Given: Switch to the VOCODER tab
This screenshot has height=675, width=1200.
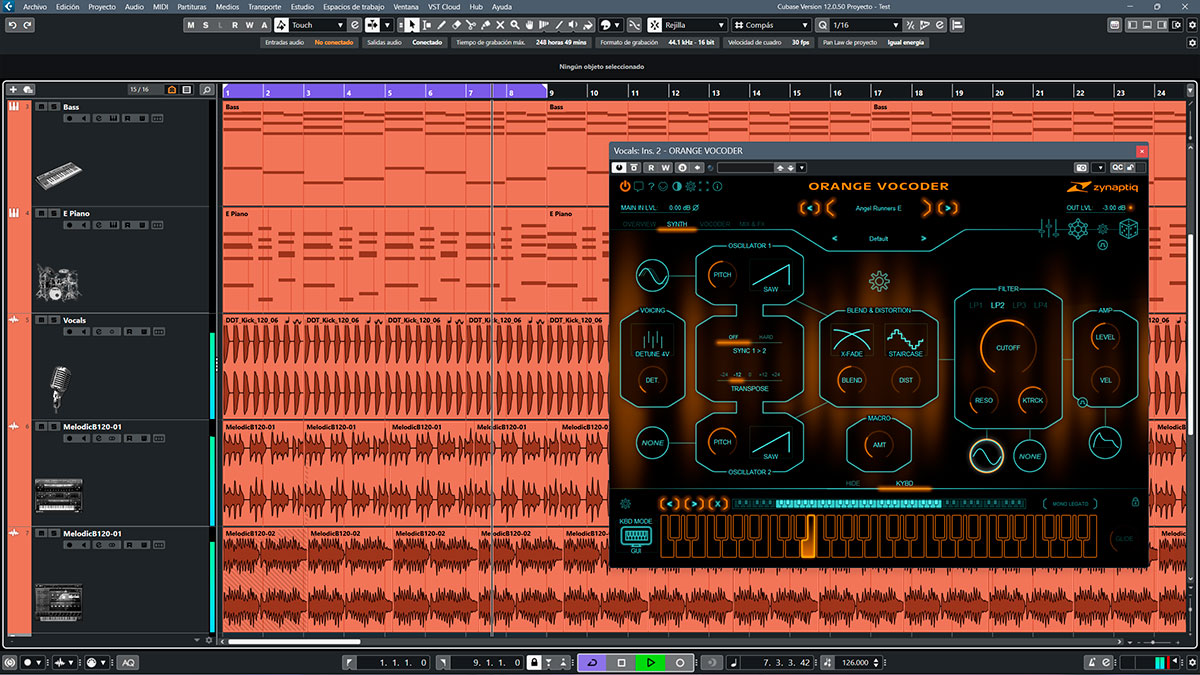Looking at the screenshot, I should tap(715, 224).
